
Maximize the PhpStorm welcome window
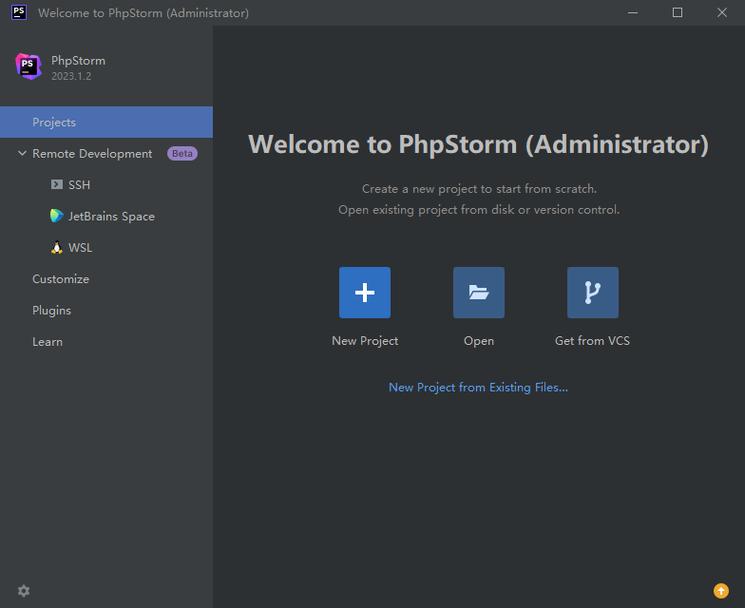click(677, 12)
